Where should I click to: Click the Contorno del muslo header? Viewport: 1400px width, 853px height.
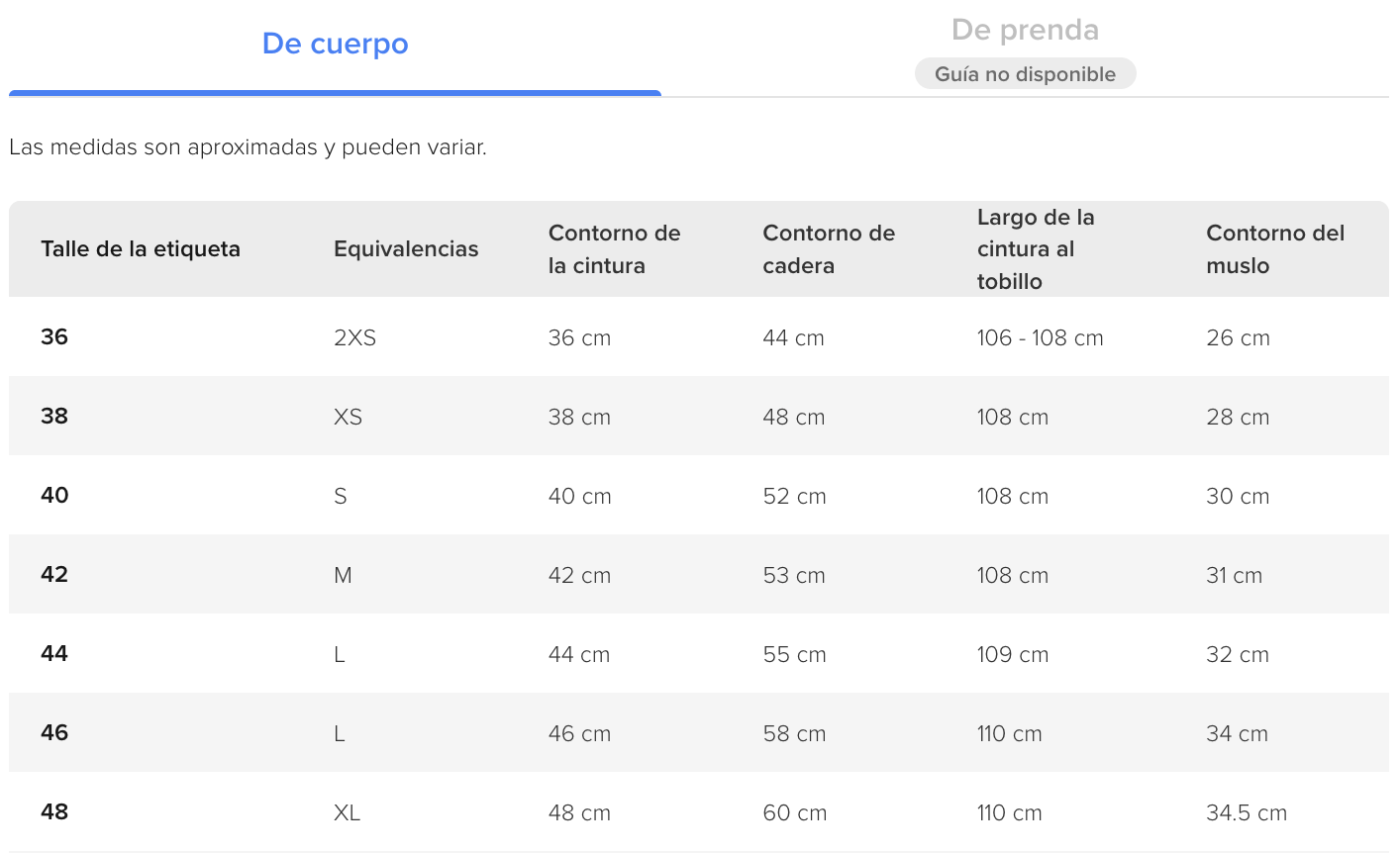pos(1275,249)
